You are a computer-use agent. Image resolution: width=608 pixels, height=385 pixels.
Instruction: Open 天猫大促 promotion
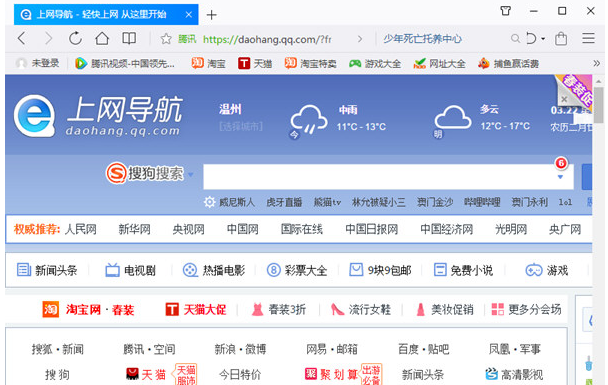(196, 309)
